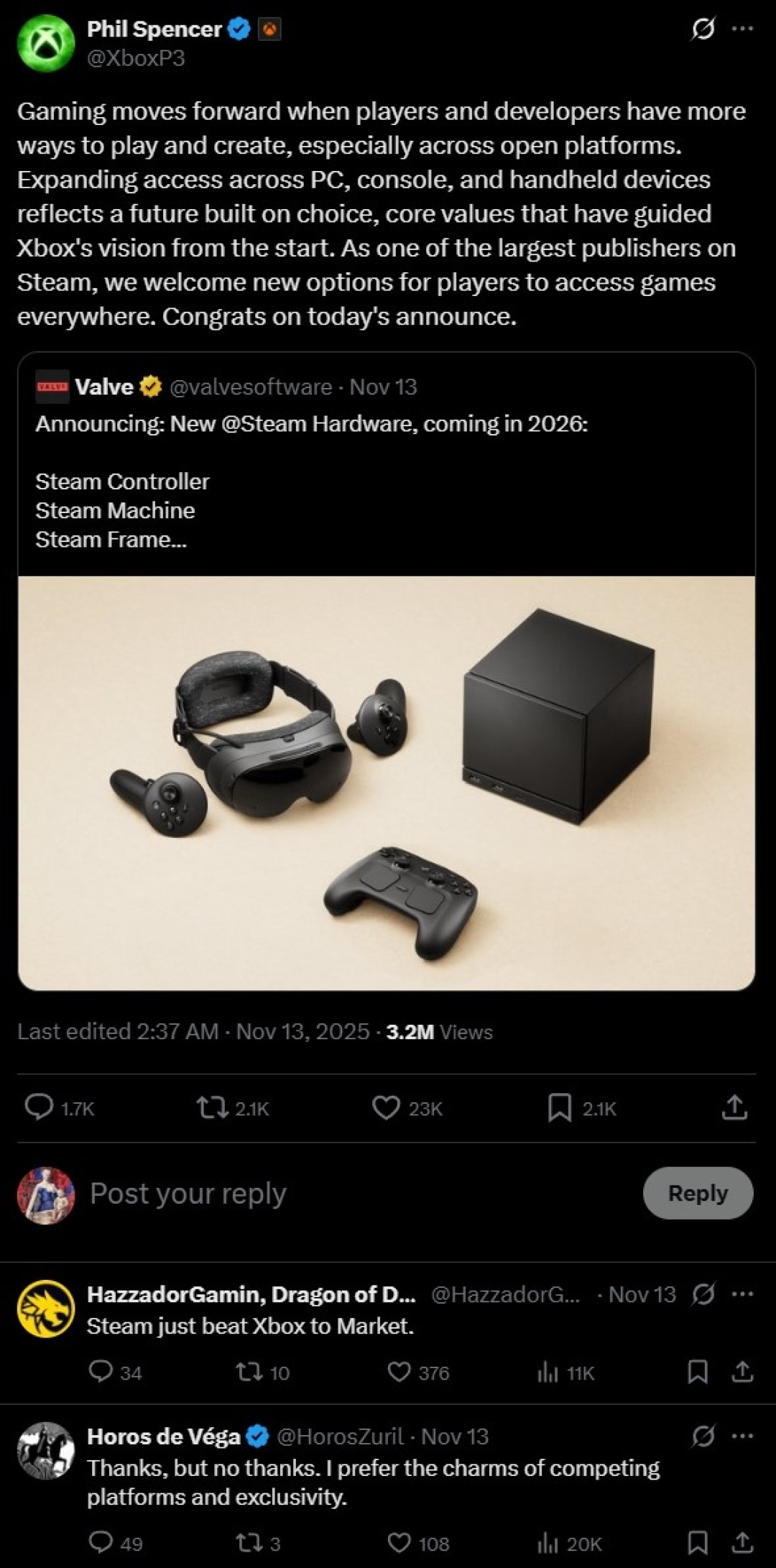Open Phil Spencer's Xbox profile avatar

click(x=46, y=43)
